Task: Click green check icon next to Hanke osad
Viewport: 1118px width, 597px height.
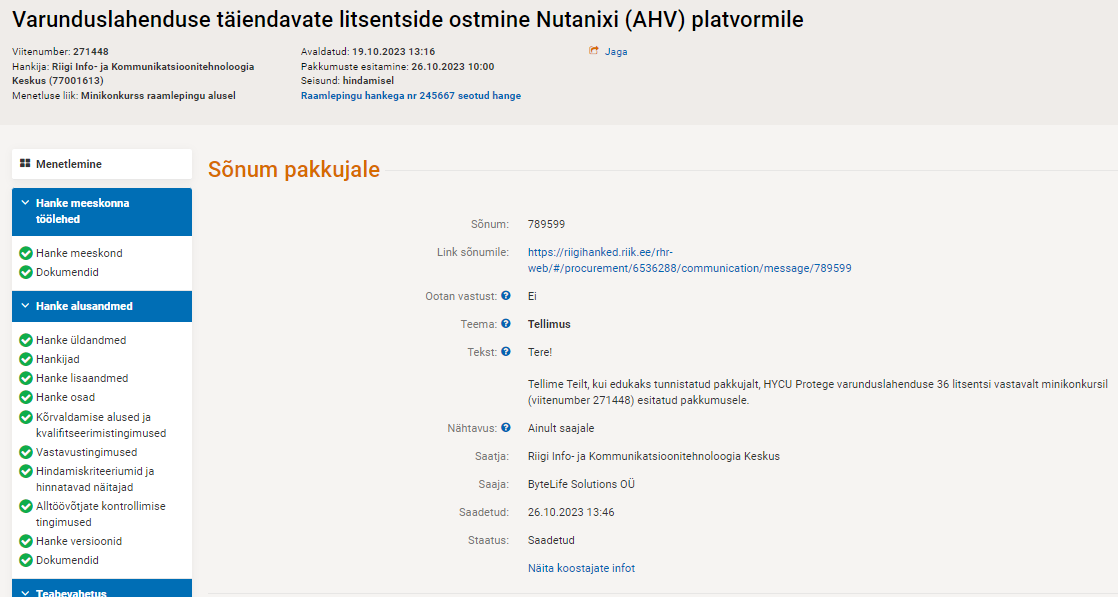Action: (x=26, y=397)
